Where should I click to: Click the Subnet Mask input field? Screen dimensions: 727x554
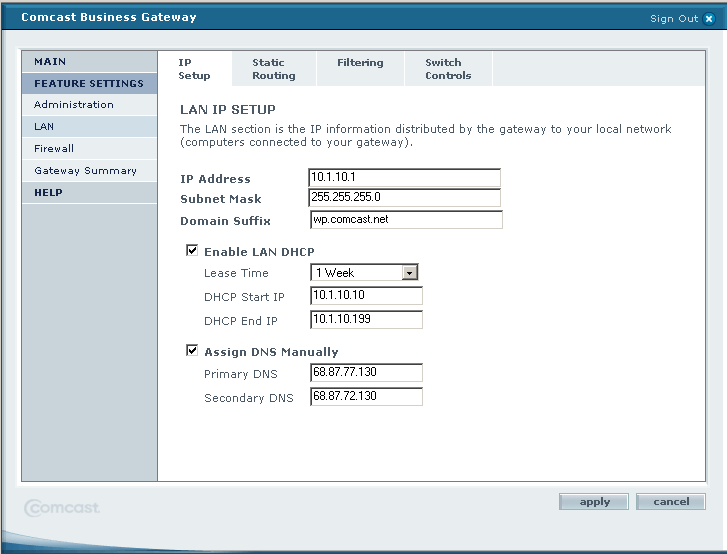(404, 197)
